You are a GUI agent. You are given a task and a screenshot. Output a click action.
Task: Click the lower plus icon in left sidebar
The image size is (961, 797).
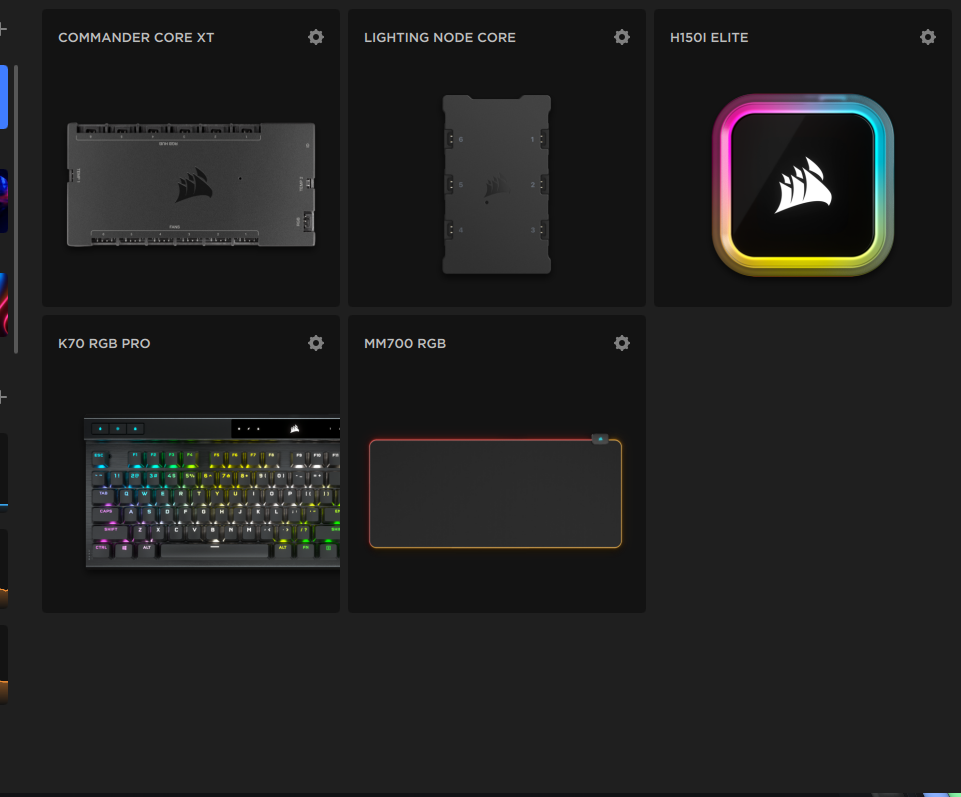[3, 397]
